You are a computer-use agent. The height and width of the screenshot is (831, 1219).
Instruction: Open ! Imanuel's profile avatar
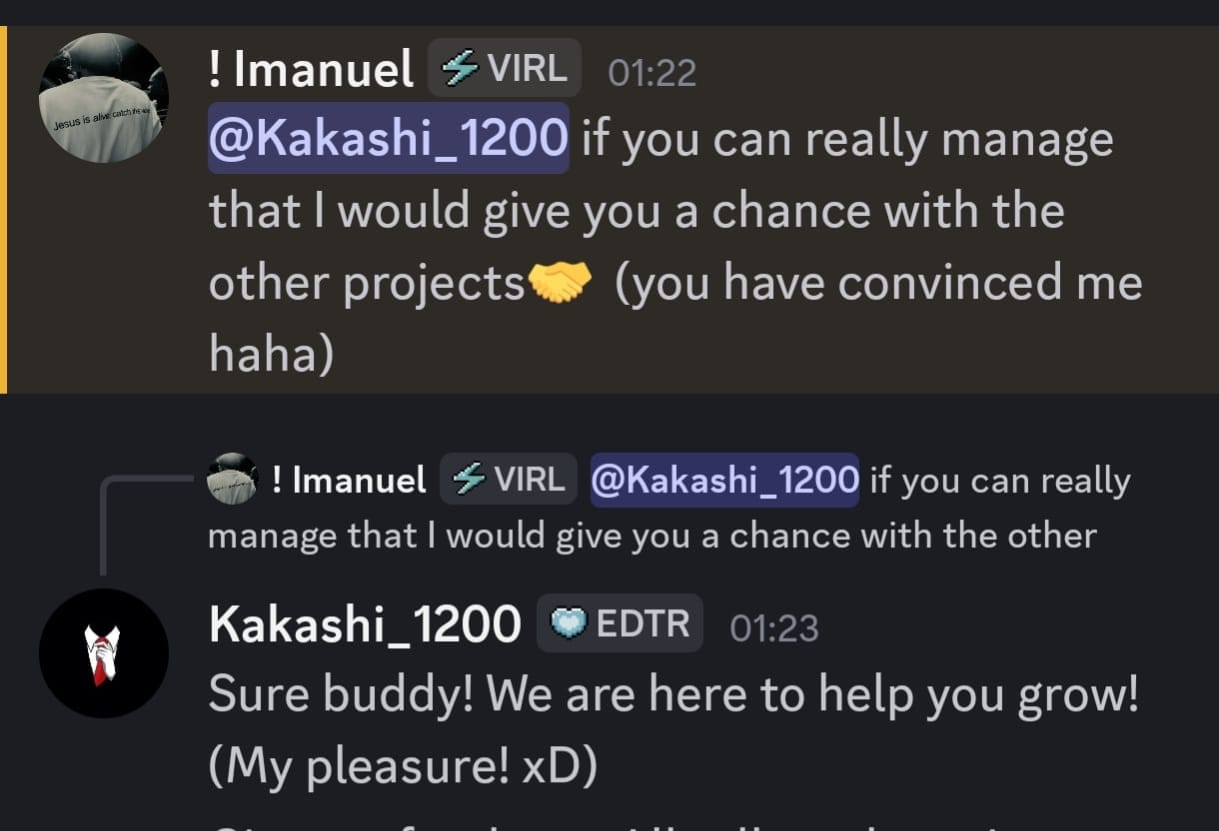coord(103,97)
